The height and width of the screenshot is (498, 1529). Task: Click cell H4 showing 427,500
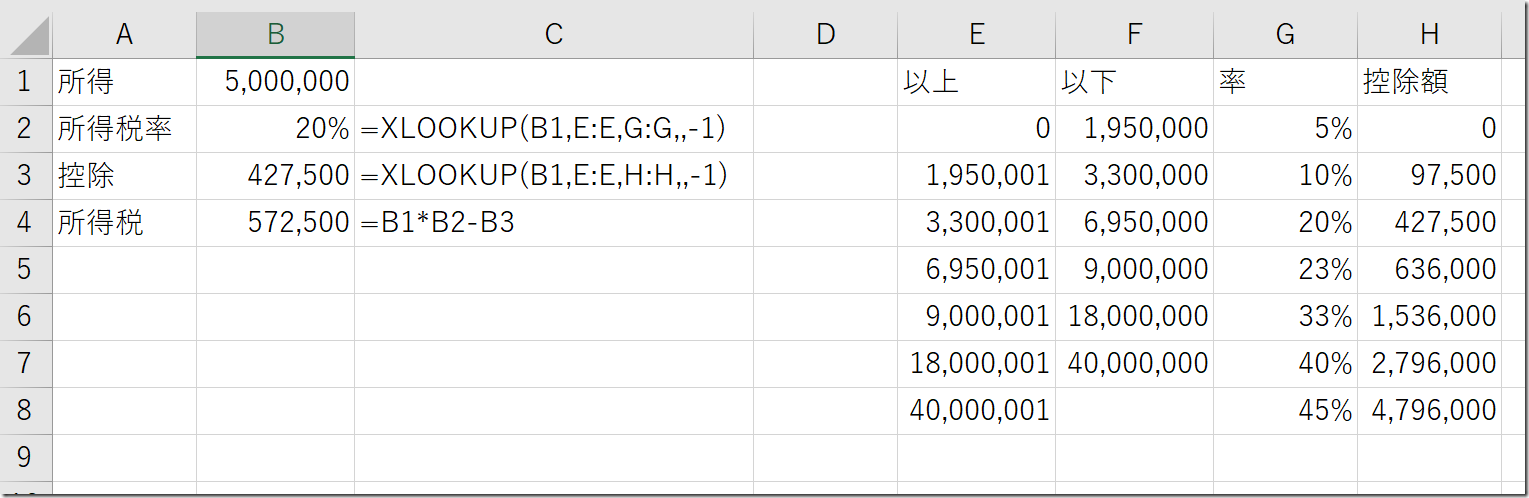(1429, 223)
